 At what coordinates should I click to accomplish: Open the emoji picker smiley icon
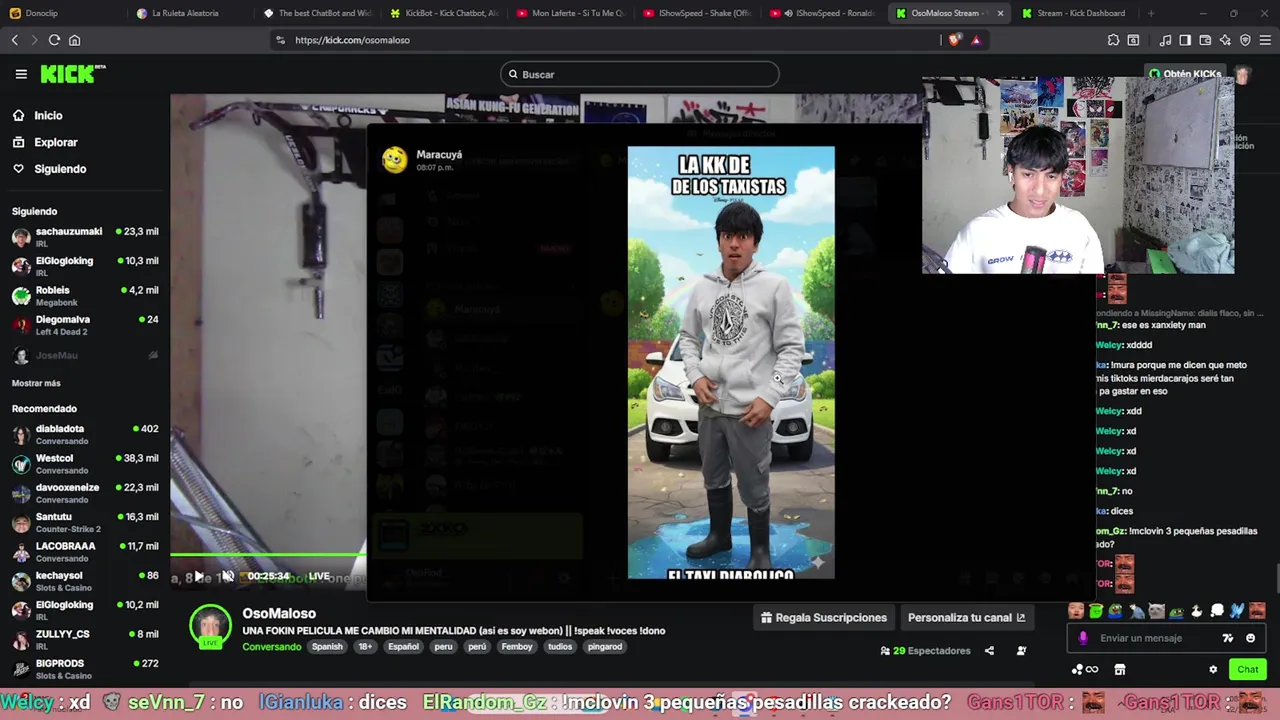point(1250,638)
